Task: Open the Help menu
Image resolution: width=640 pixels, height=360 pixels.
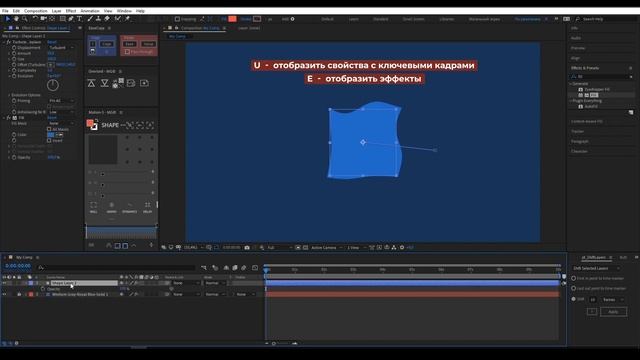Action: coord(140,11)
